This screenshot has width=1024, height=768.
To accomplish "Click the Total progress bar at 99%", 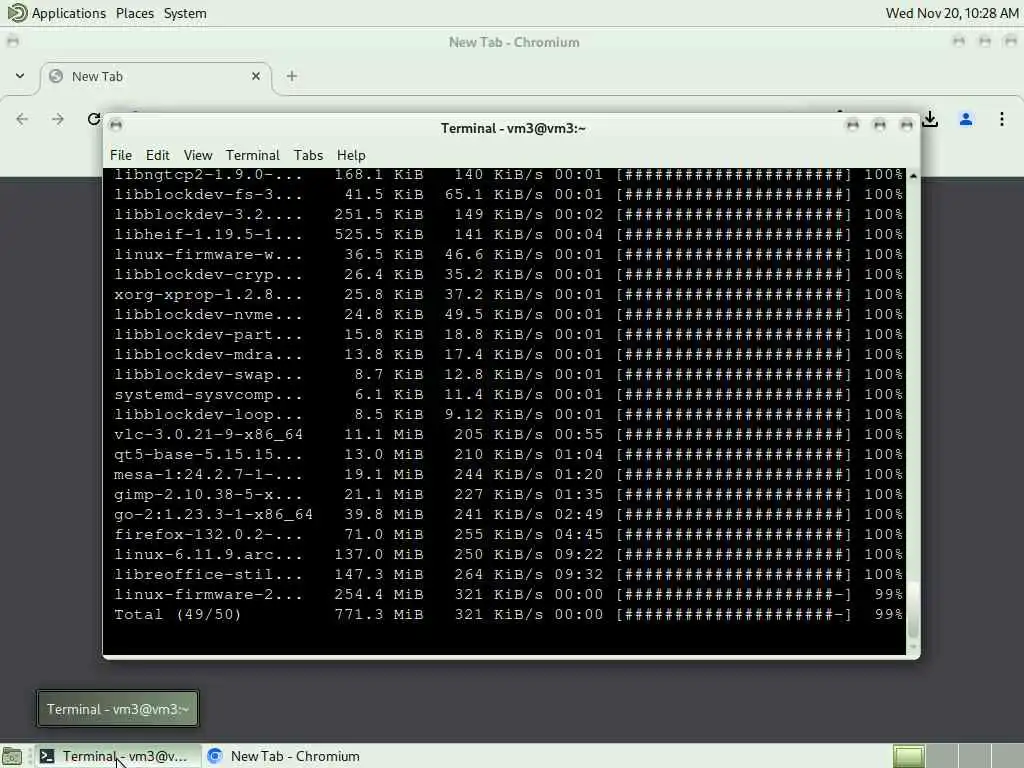I will tap(734, 615).
